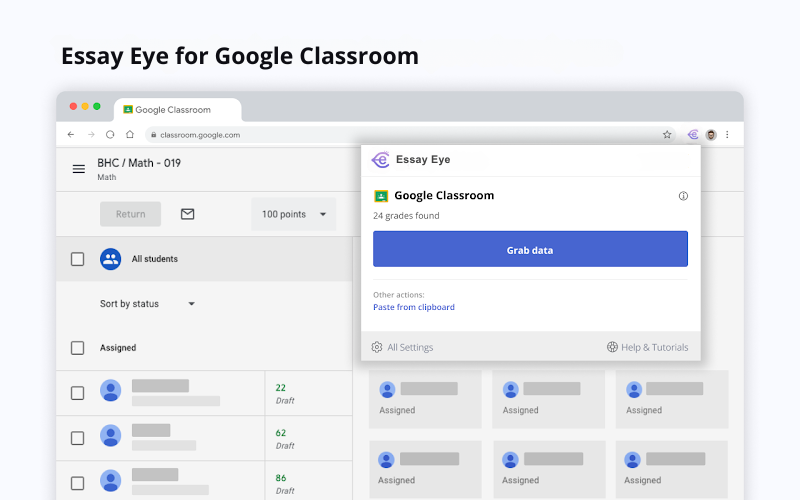
Task: Check the All students checkbox
Action: click(x=78, y=259)
